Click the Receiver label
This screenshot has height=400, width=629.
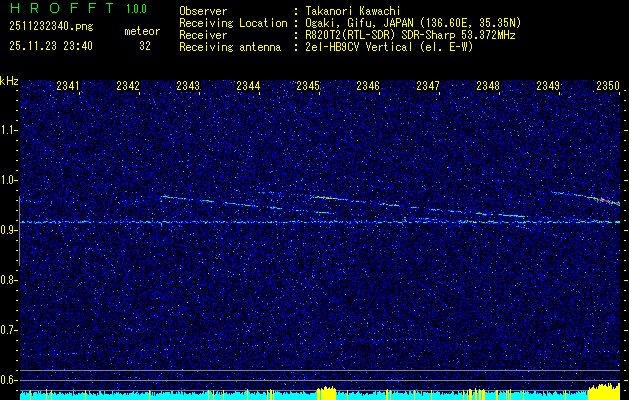coord(203,35)
